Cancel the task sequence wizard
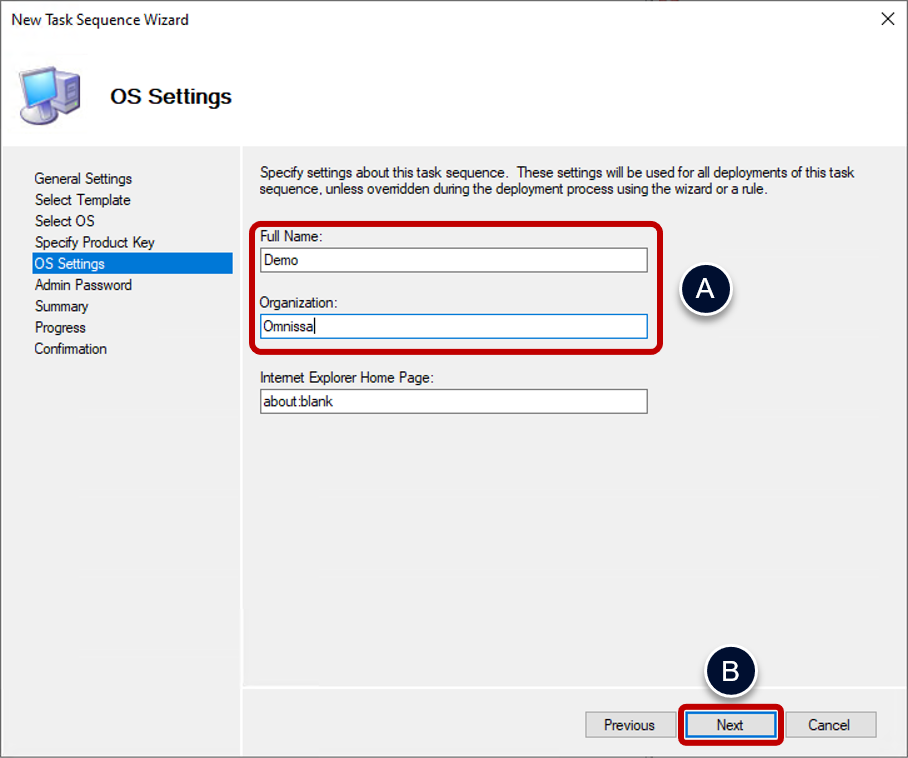This screenshot has width=908, height=758. pyautogui.click(x=829, y=725)
